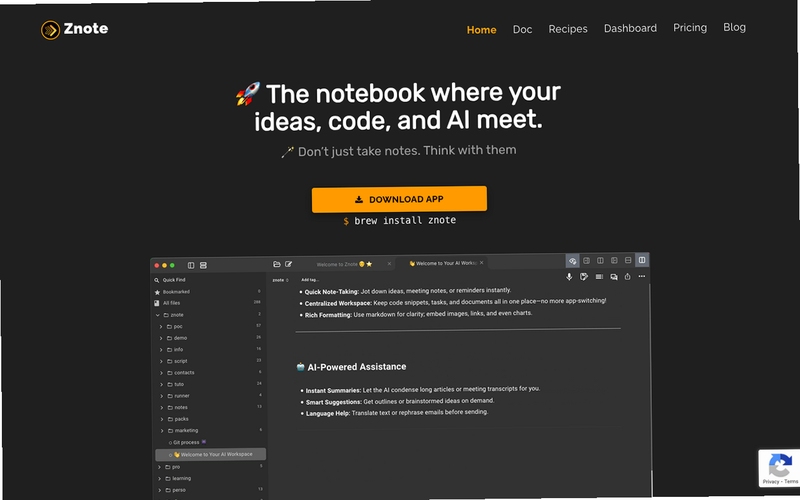The image size is (800, 500).
Task: Expand the learning folder
Action: (x=160, y=479)
